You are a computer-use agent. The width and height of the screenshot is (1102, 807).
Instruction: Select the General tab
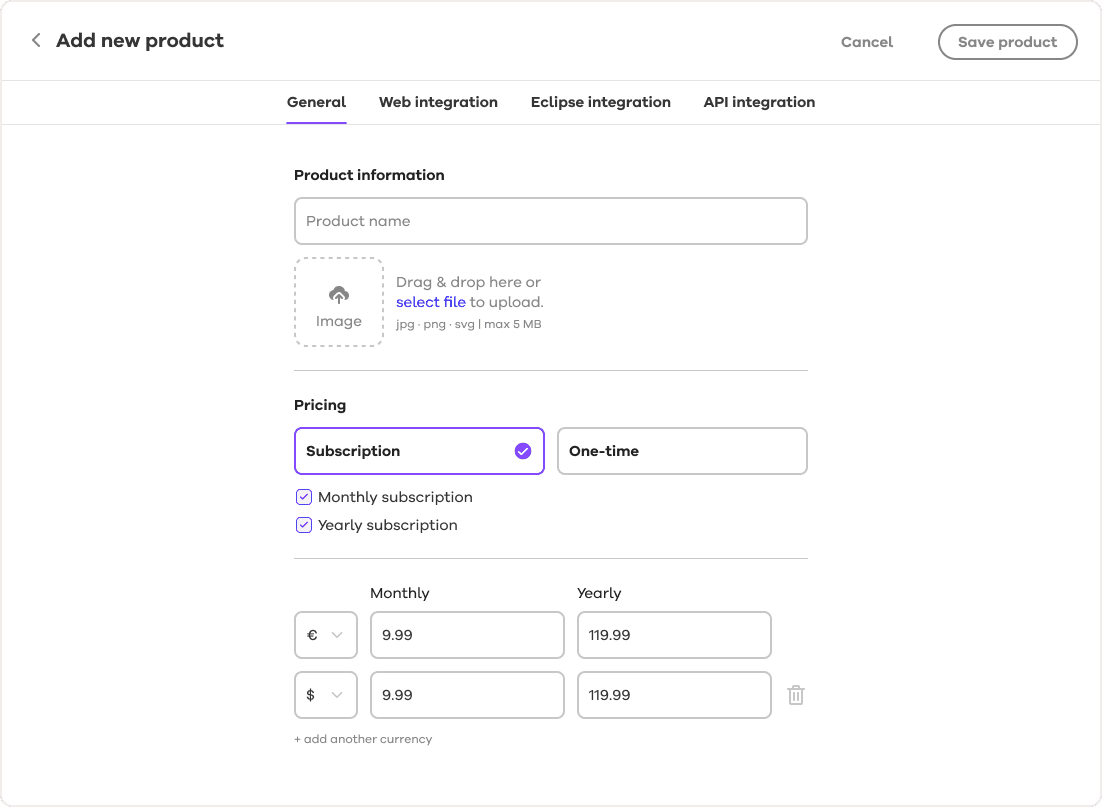(x=316, y=102)
